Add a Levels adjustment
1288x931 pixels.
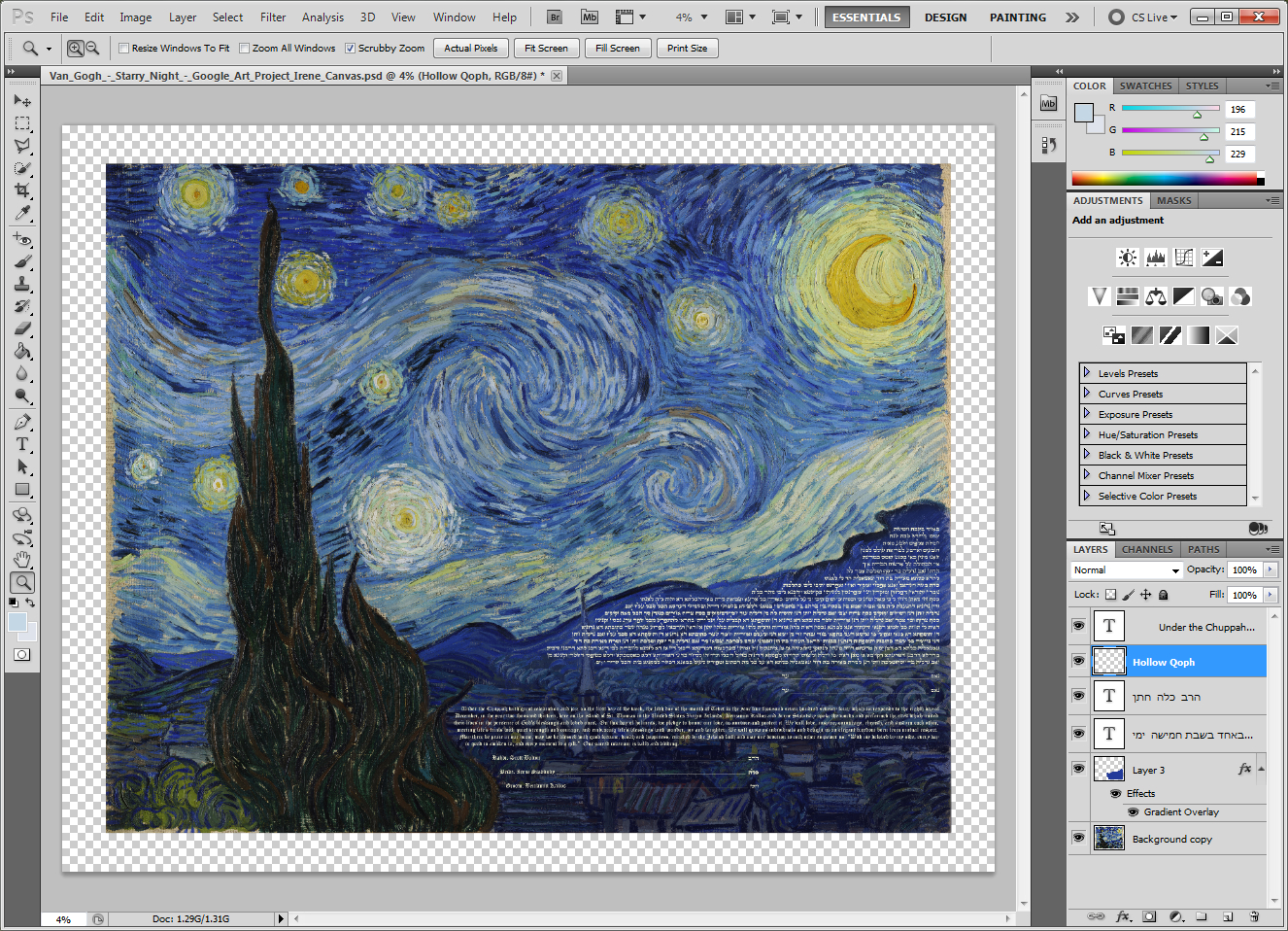click(x=1155, y=258)
